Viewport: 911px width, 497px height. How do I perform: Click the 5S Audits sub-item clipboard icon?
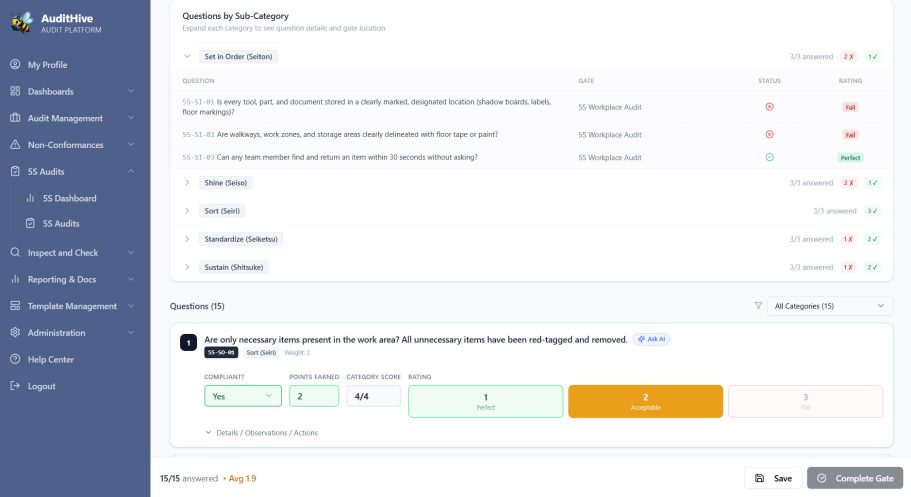pyautogui.click(x=30, y=223)
